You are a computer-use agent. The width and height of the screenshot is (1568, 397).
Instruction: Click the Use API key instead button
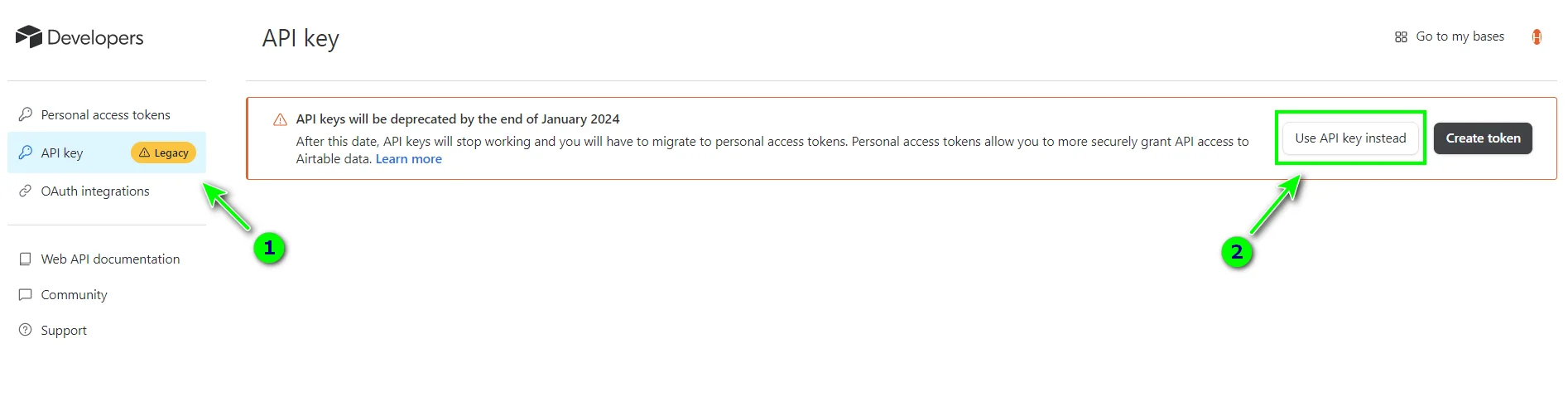(x=1350, y=138)
